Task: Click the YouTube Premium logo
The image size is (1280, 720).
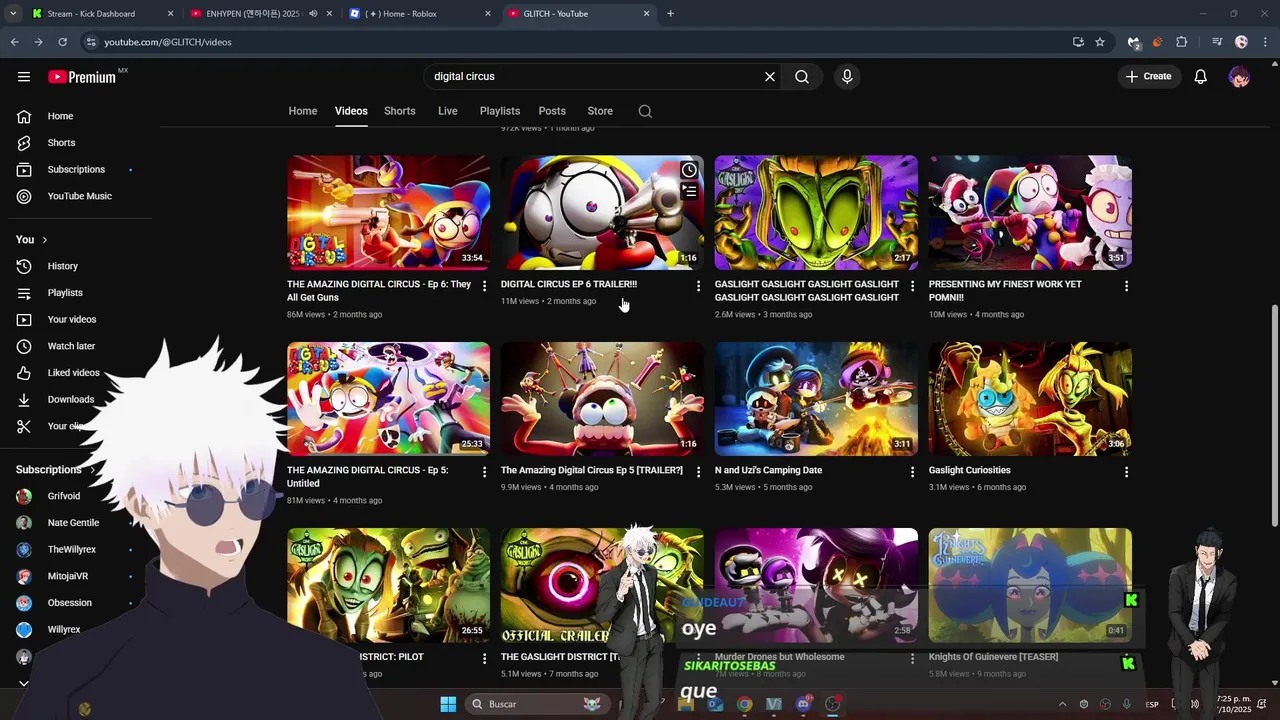Action: [82, 77]
